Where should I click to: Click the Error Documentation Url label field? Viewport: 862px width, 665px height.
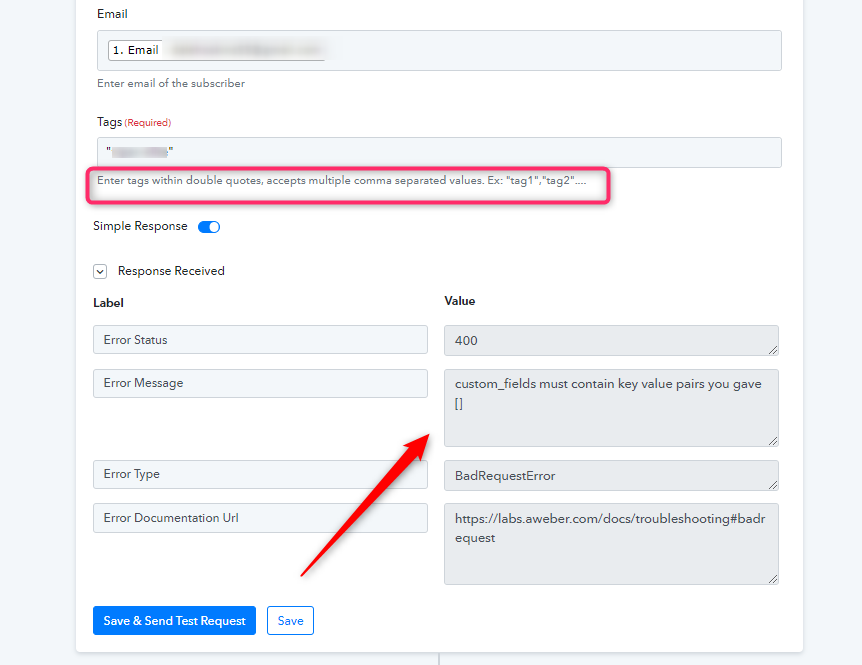260,518
